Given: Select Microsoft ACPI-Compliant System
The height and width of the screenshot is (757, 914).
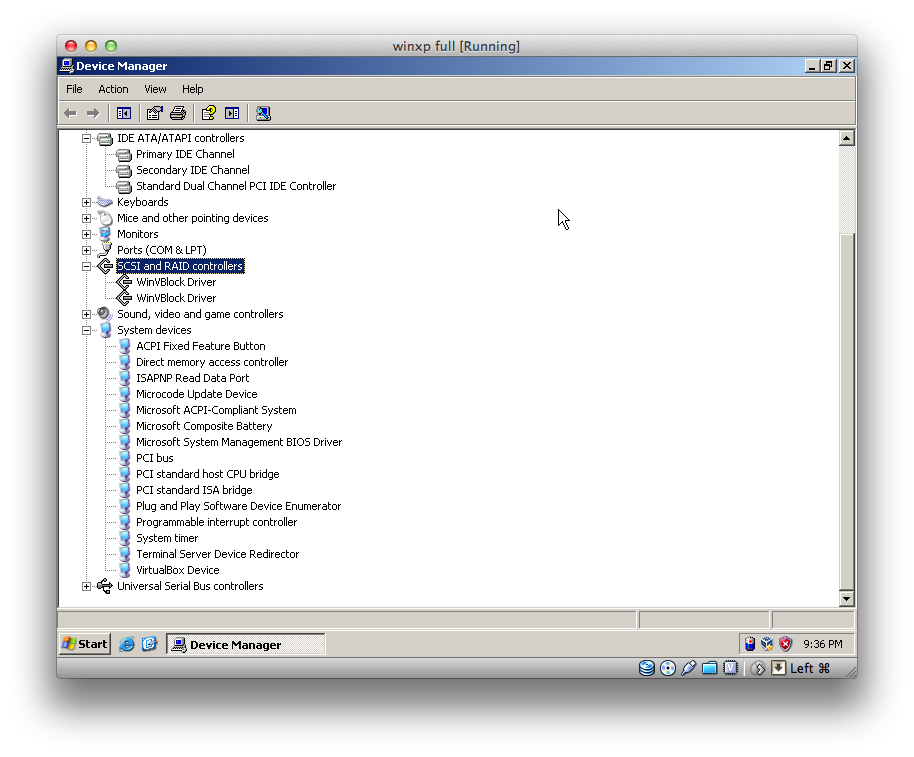Looking at the screenshot, I should coord(216,410).
